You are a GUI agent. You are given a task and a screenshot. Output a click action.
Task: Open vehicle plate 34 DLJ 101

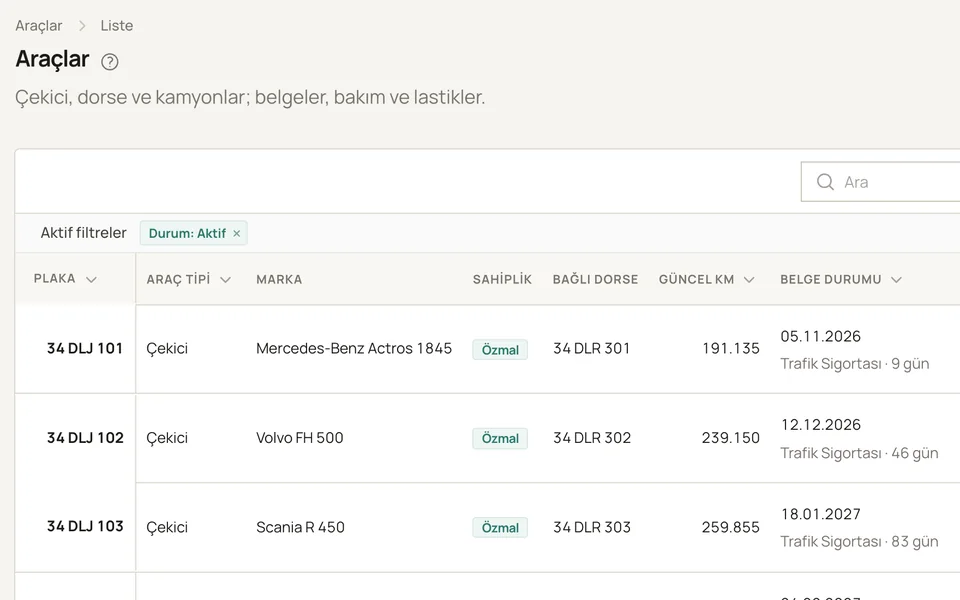(85, 348)
